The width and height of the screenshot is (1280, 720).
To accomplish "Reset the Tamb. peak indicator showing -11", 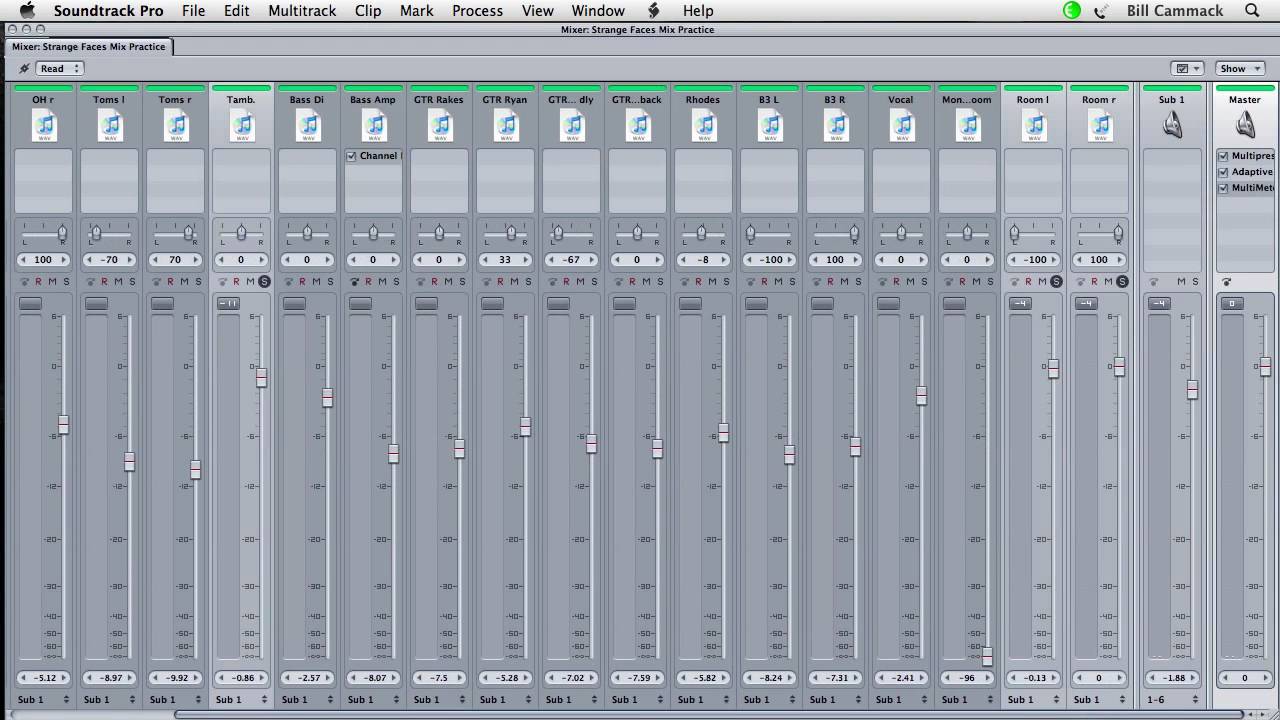I will pos(228,303).
